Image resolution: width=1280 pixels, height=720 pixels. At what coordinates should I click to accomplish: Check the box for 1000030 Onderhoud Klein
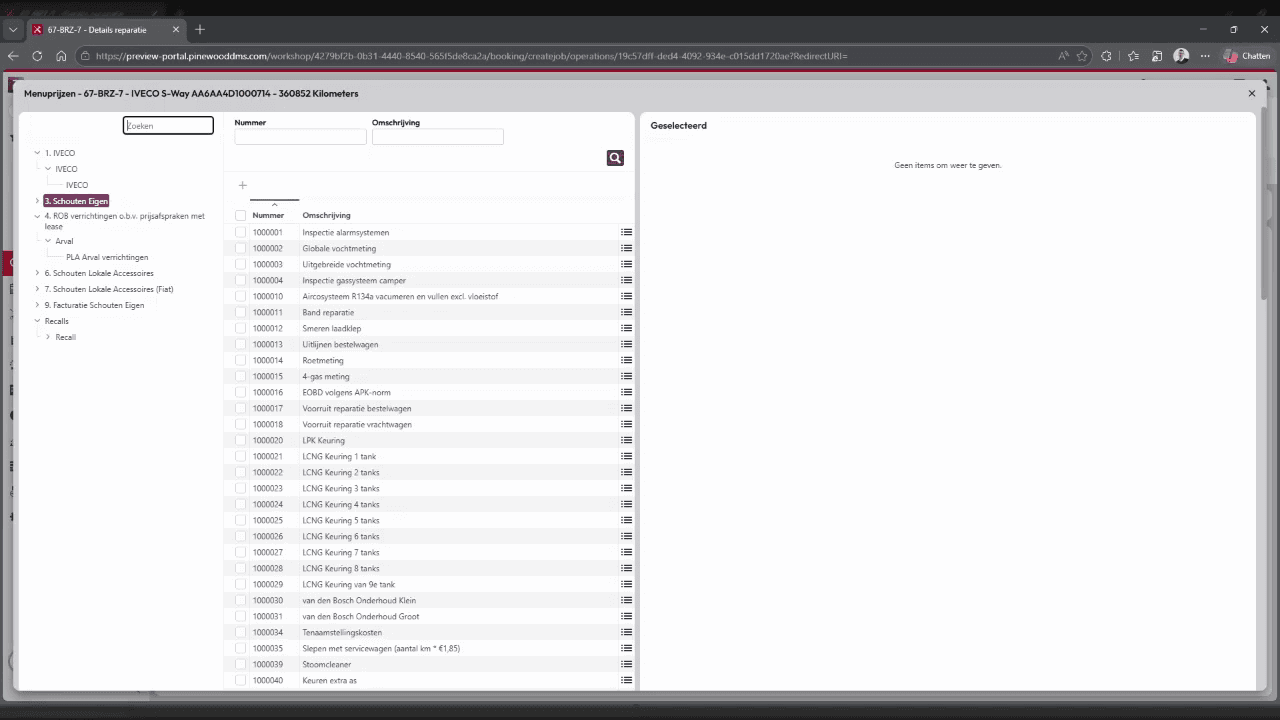[240, 600]
